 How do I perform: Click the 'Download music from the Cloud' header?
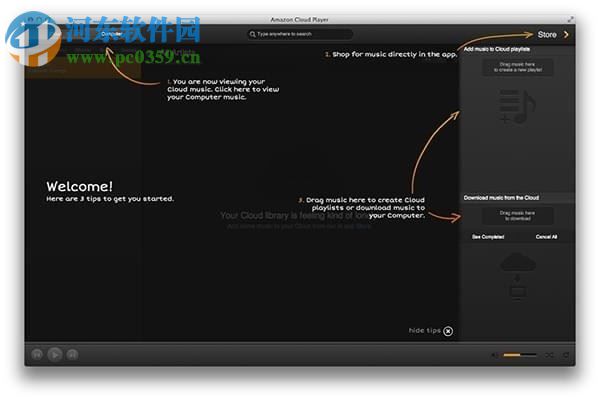(501, 198)
